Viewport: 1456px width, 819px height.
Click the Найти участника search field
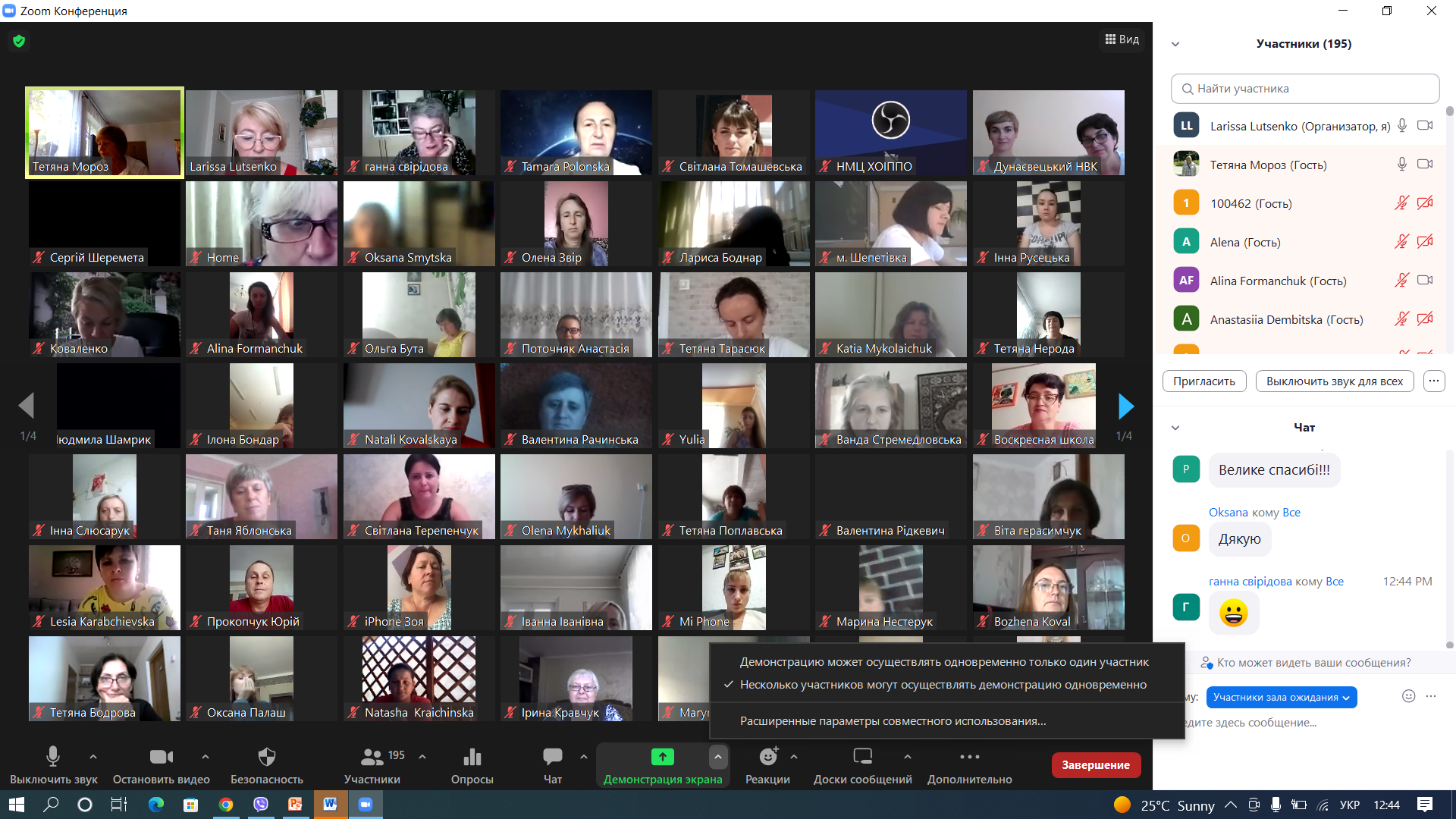[x=1305, y=89]
